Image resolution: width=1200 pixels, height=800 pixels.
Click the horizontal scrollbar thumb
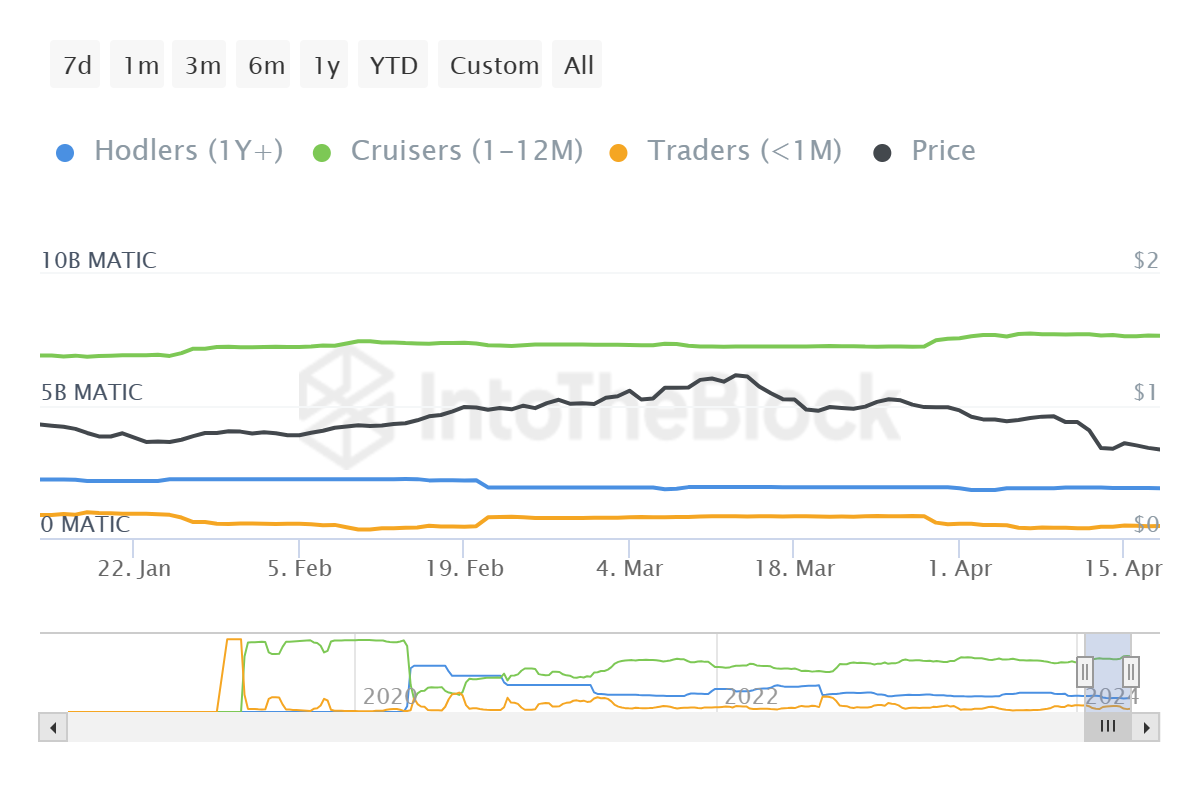tap(1107, 727)
